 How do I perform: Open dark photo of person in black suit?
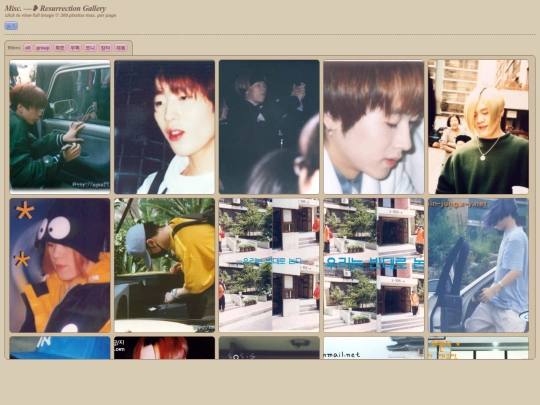pos(269,127)
